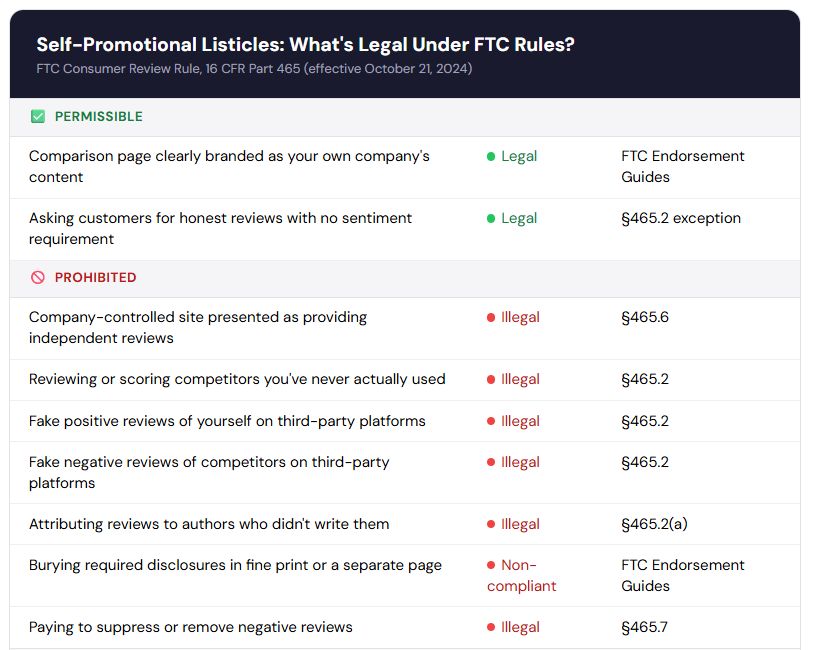Click the Self-Promotional Listicles title heading

[305, 45]
